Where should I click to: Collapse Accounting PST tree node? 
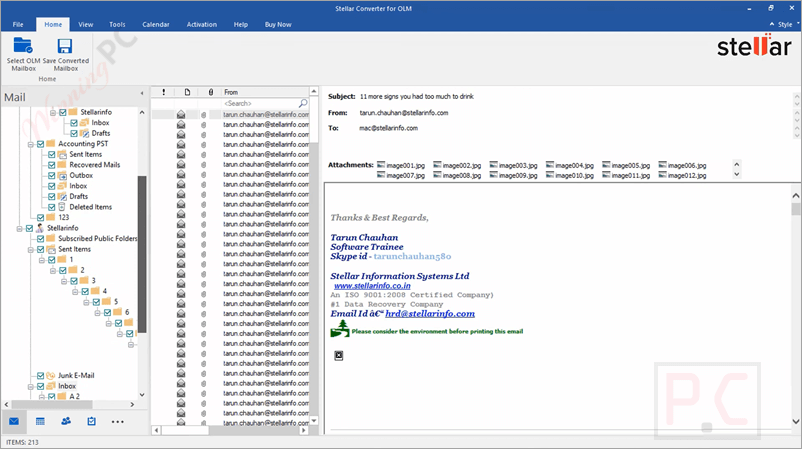tap(31, 144)
